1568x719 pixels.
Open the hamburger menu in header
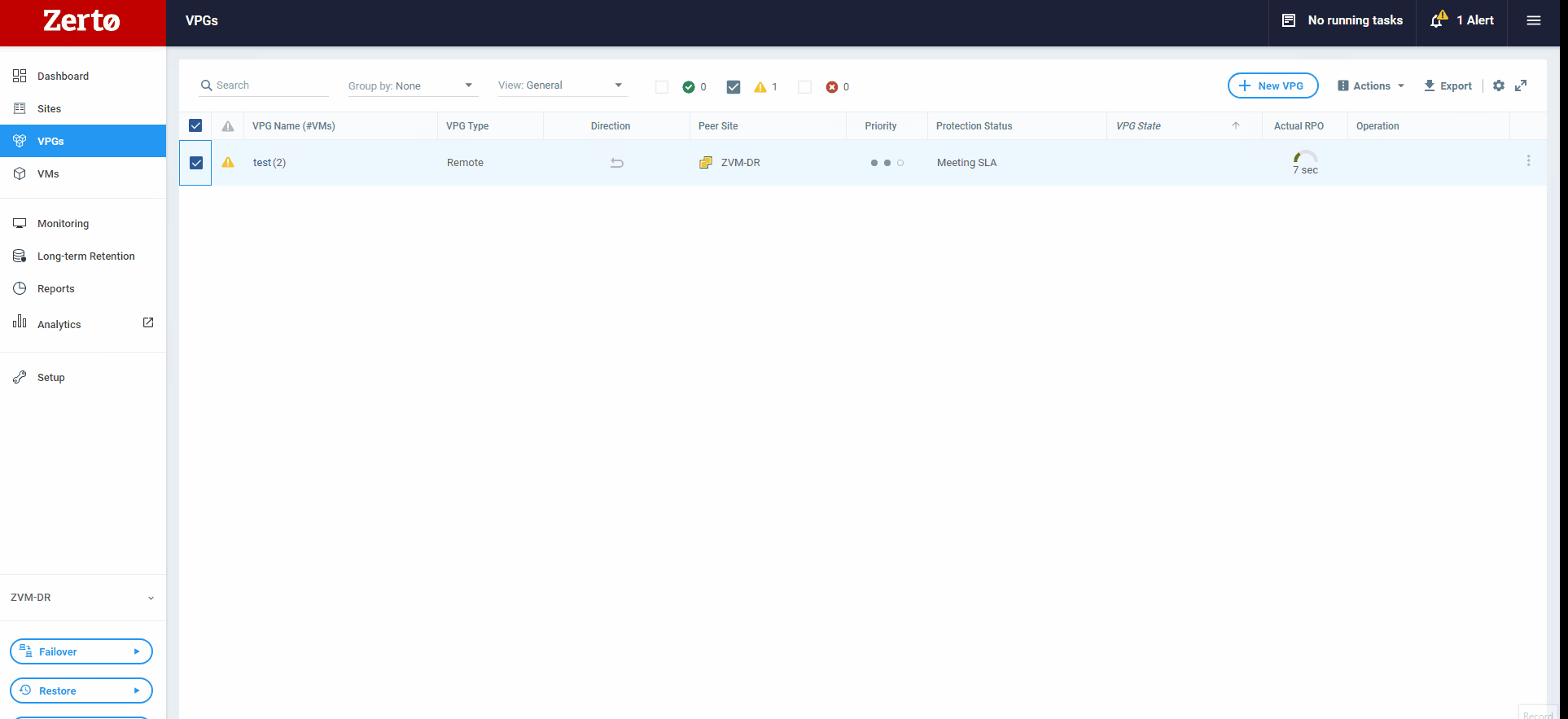(1533, 20)
